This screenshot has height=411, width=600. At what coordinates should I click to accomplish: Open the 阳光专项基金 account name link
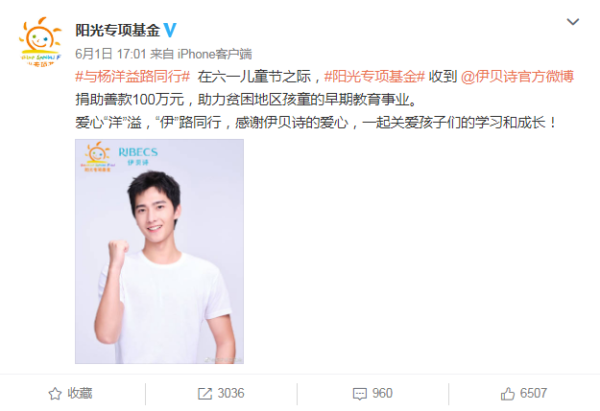point(117,30)
